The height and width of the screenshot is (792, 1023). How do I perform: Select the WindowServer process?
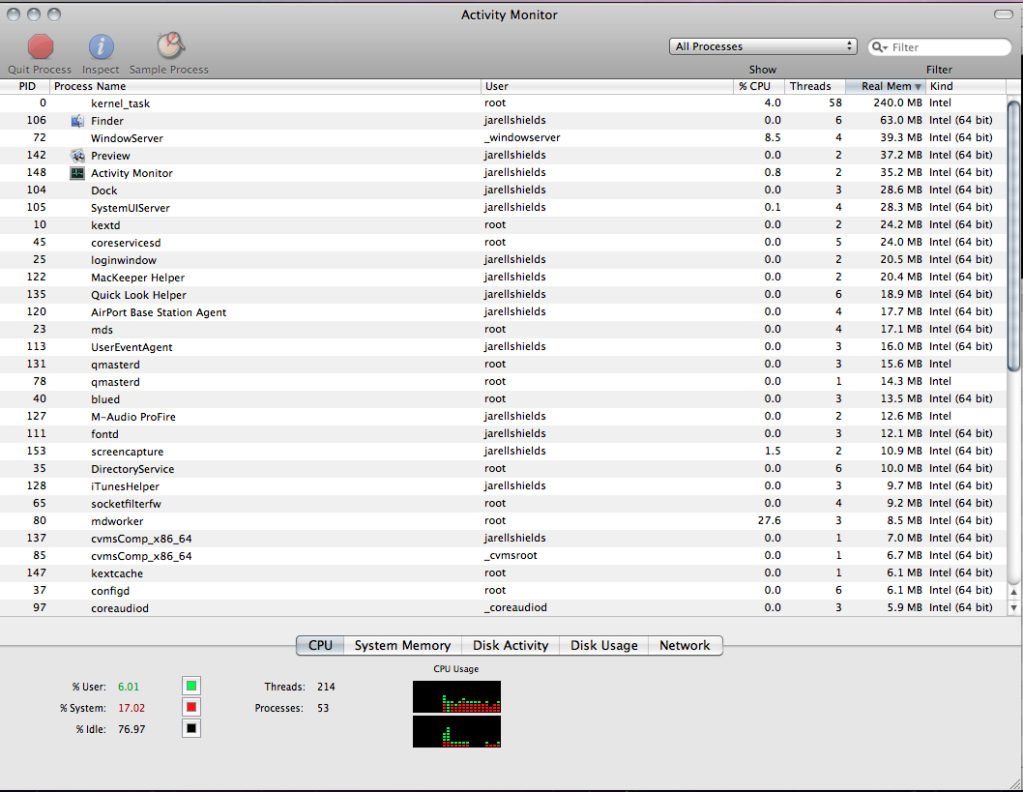point(503,138)
